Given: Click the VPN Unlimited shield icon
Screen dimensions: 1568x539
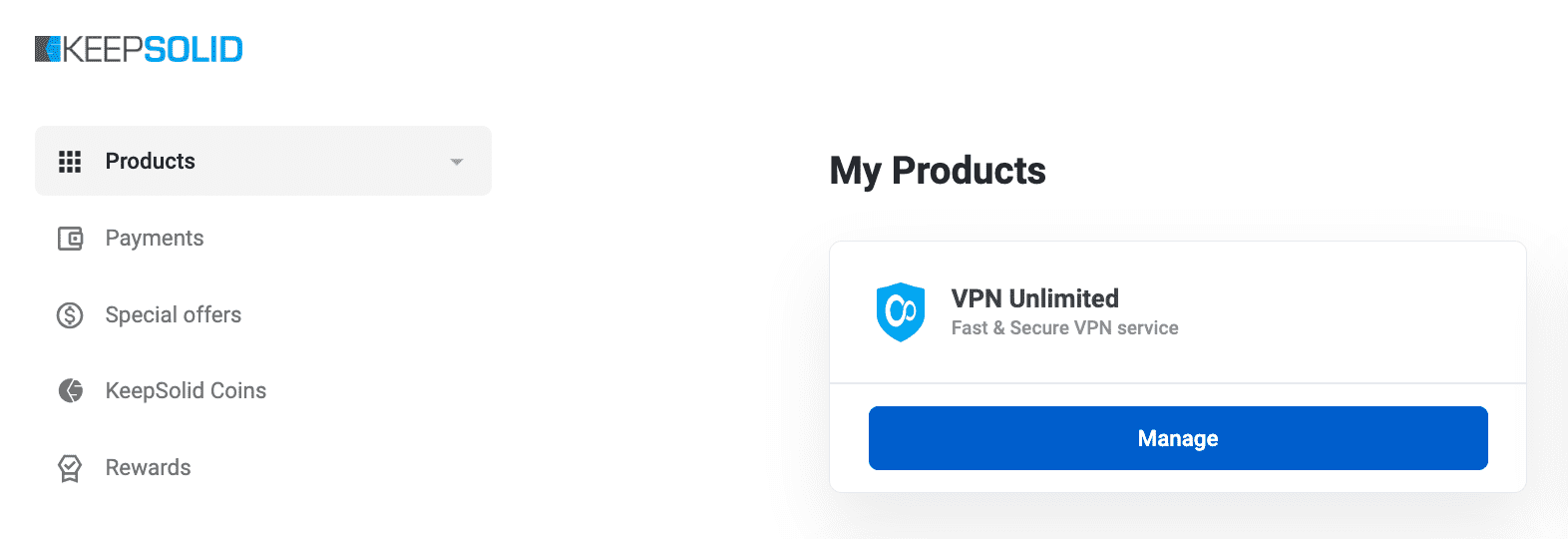Looking at the screenshot, I should [x=901, y=312].
